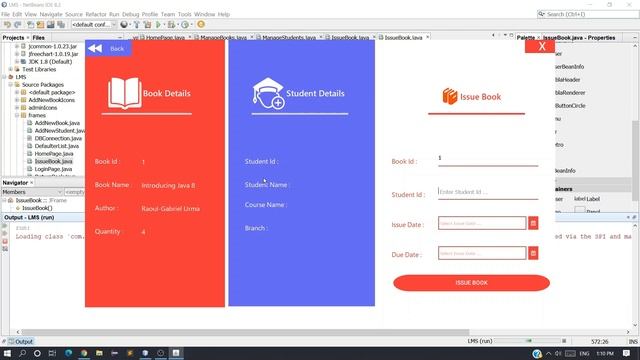Click the Clean and Build icon
This screenshot has width=640, height=360.
coord(147,25)
